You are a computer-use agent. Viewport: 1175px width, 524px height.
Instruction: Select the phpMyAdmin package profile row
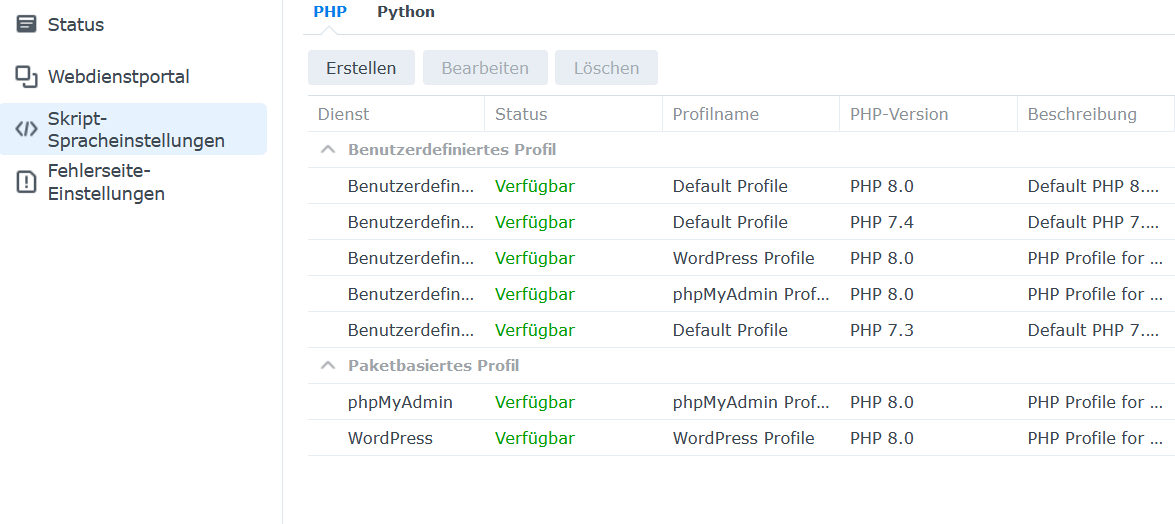[741, 402]
